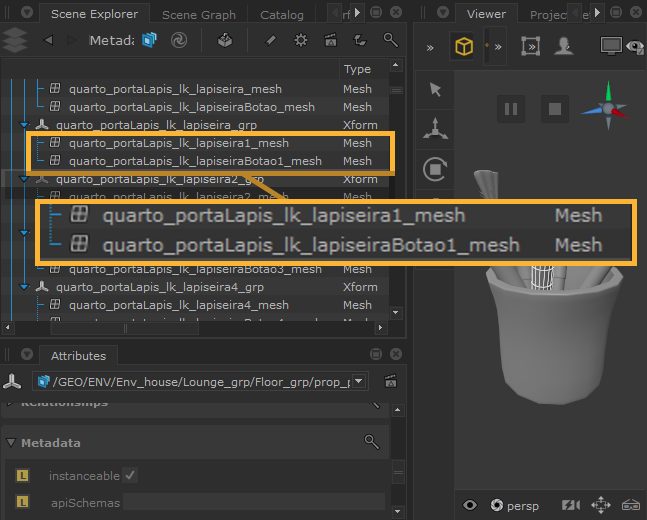Click the apiSchemas input field

coord(253,501)
